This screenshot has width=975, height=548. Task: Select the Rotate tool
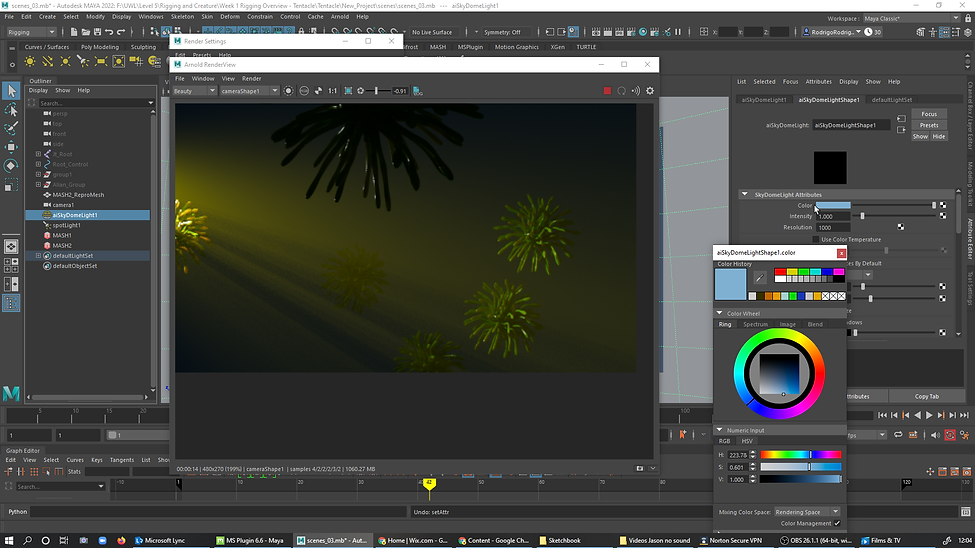click(x=11, y=165)
